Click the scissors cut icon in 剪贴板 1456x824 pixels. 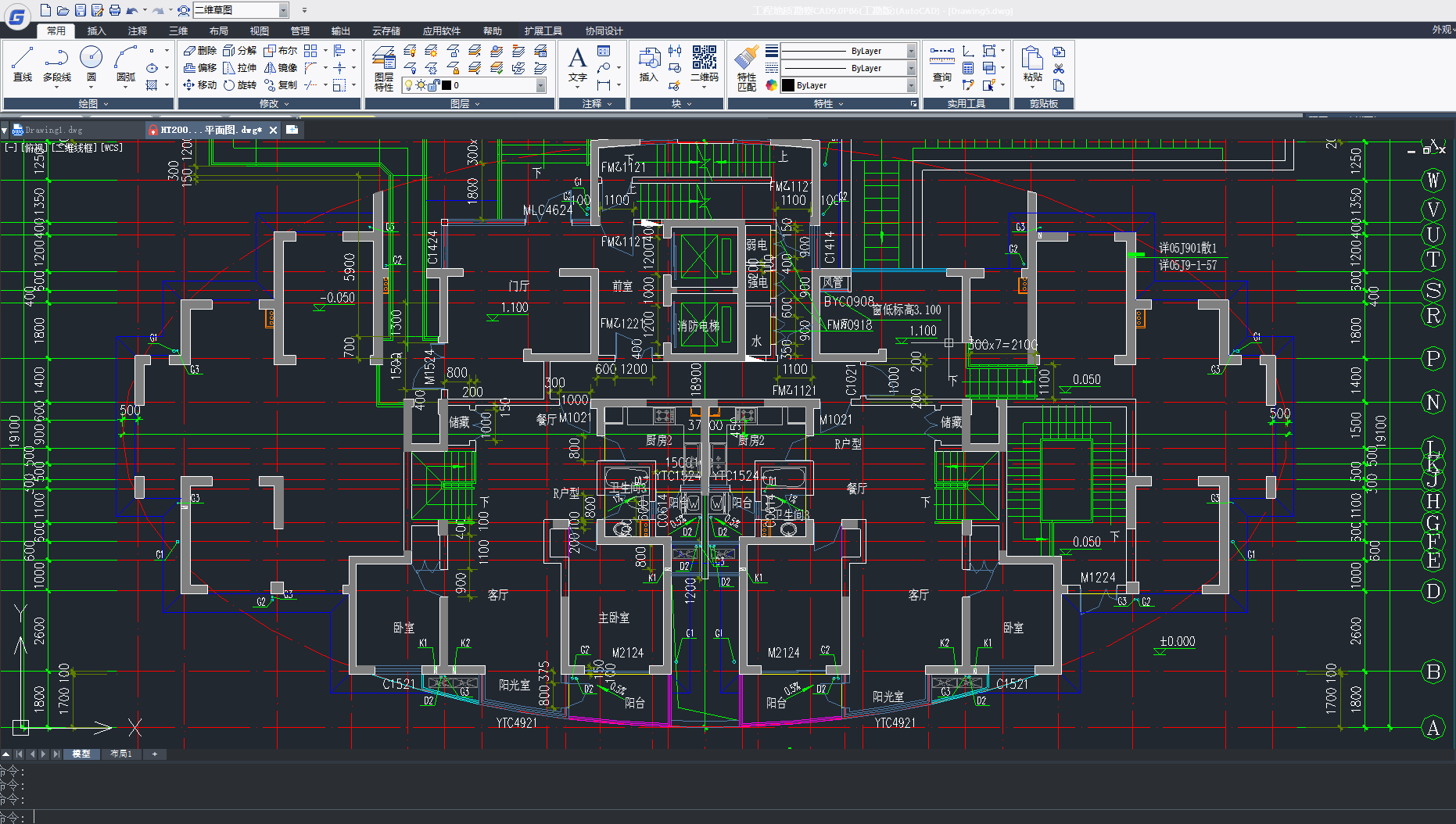click(x=1059, y=69)
